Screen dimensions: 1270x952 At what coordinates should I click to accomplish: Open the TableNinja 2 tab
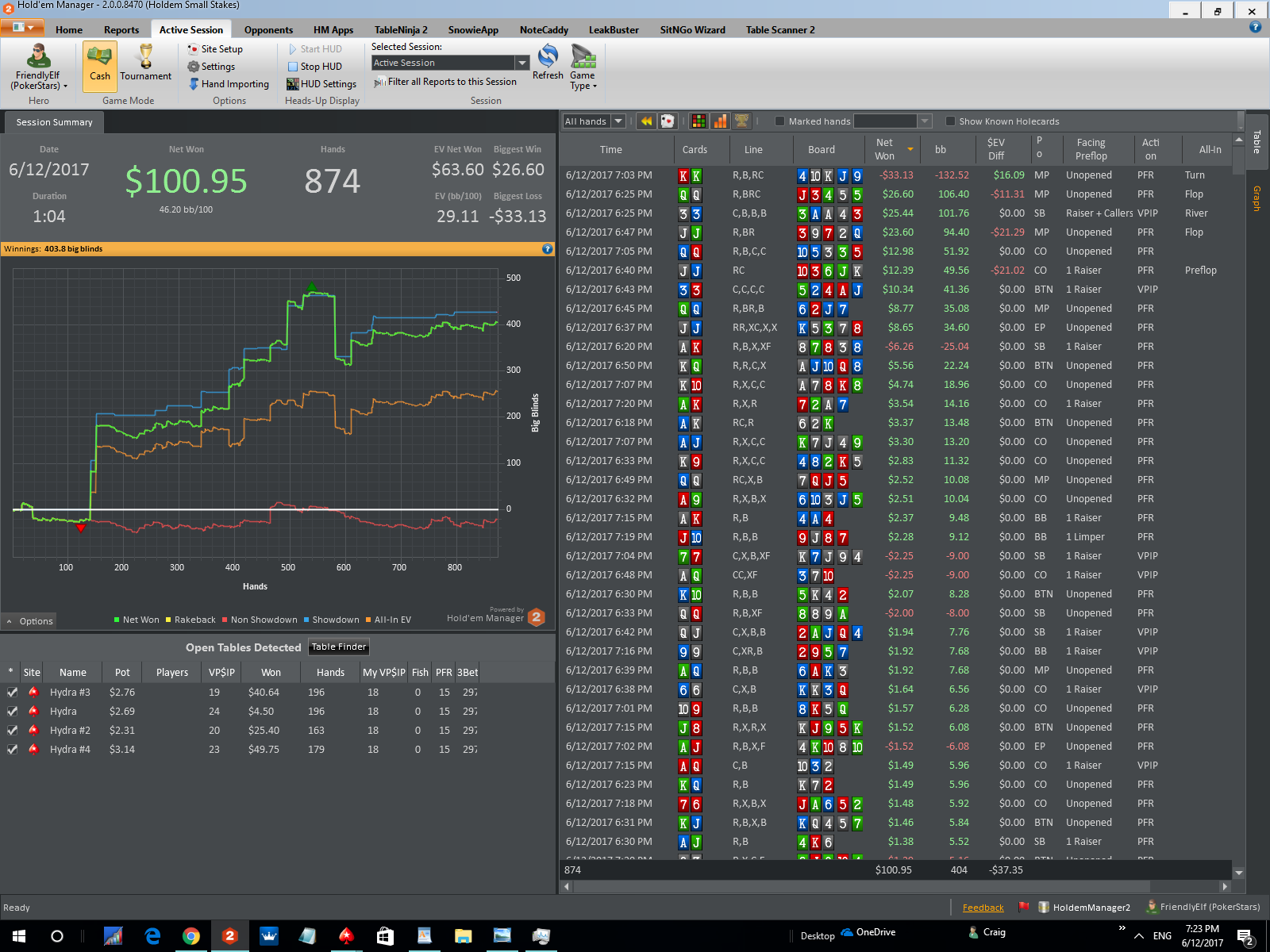click(x=401, y=30)
